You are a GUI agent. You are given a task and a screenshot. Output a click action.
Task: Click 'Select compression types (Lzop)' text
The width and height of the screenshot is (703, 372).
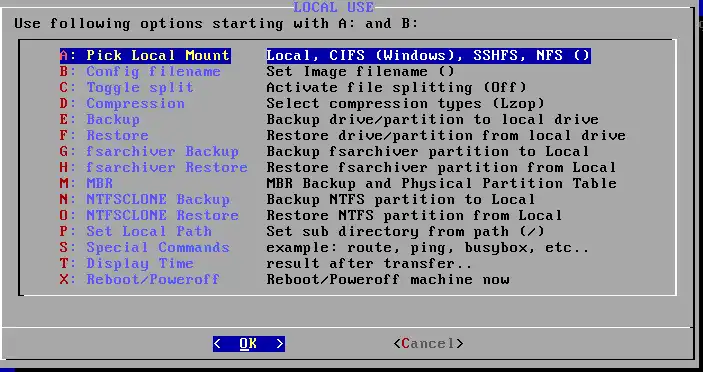pos(405,104)
